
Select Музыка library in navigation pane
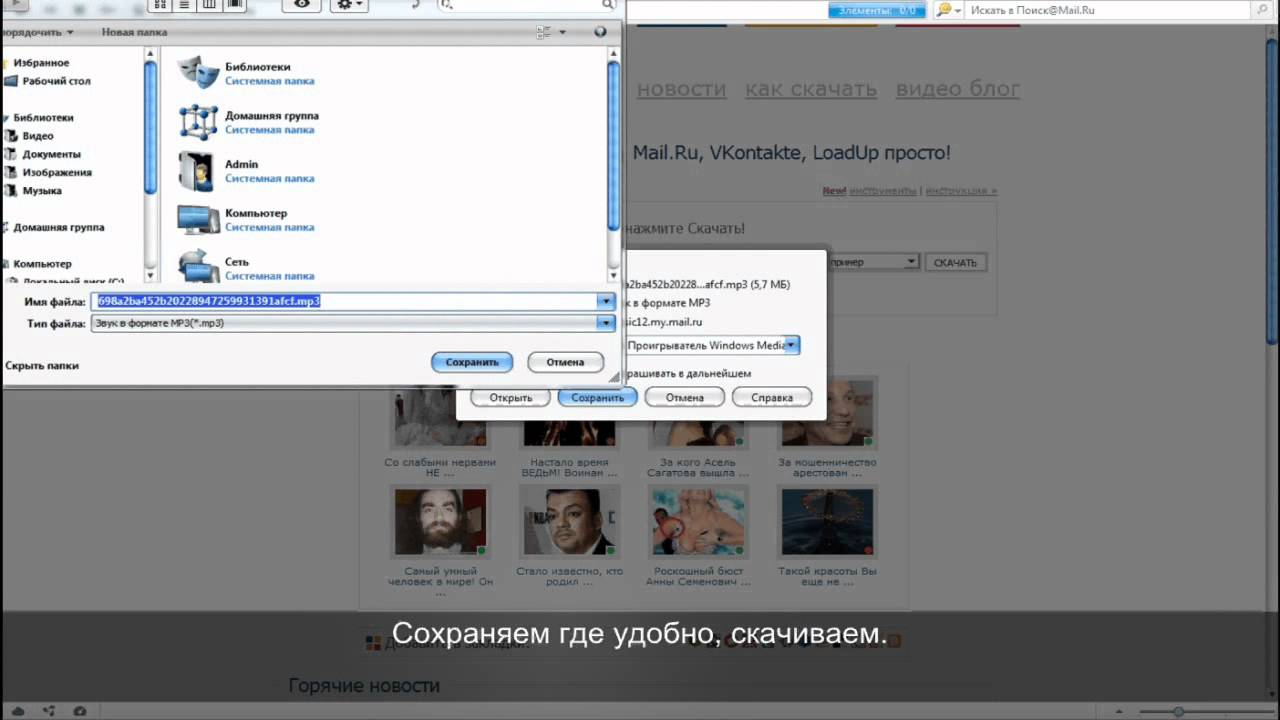(x=42, y=191)
